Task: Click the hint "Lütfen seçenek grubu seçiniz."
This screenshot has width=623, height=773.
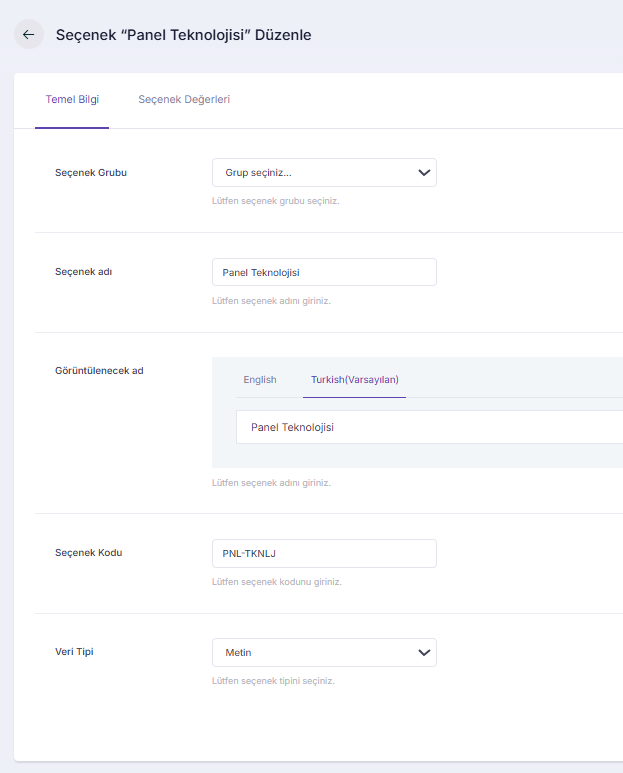Action: point(276,201)
